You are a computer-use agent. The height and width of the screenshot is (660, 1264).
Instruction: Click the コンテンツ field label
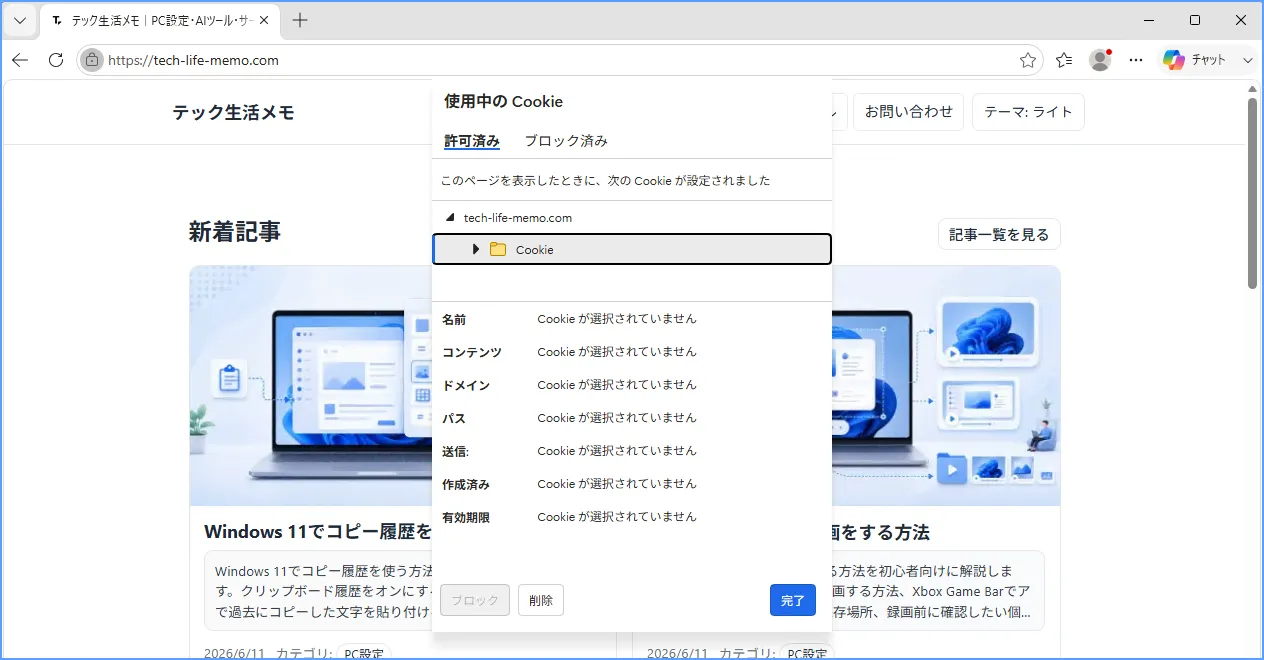[472, 352]
